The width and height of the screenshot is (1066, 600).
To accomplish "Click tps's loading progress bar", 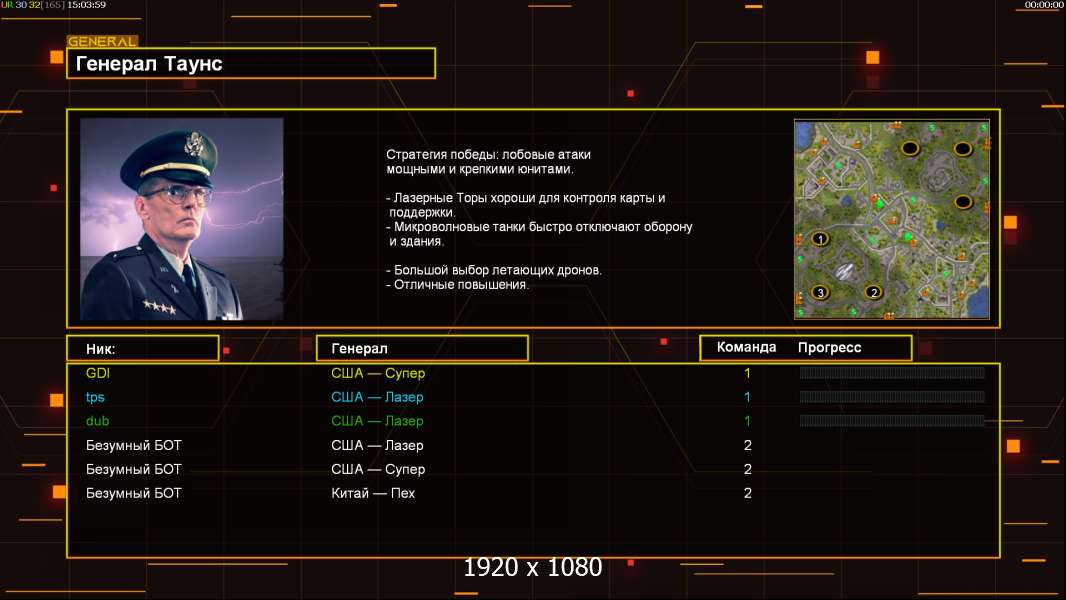I will click(x=892, y=397).
